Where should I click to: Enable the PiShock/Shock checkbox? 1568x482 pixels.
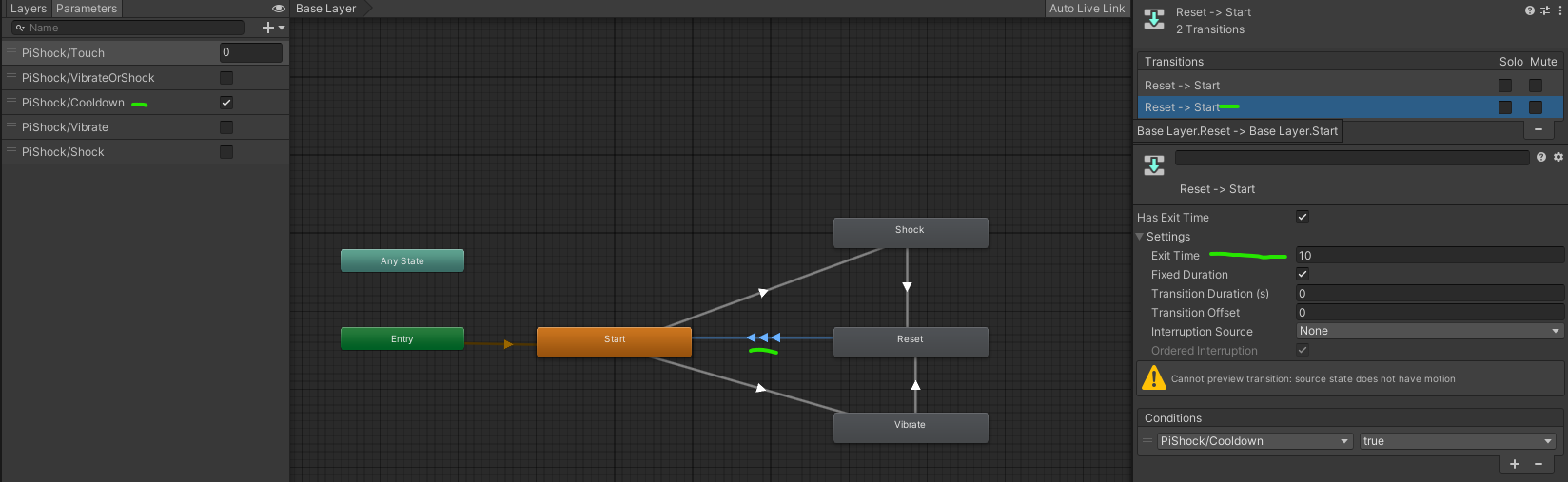pos(226,151)
